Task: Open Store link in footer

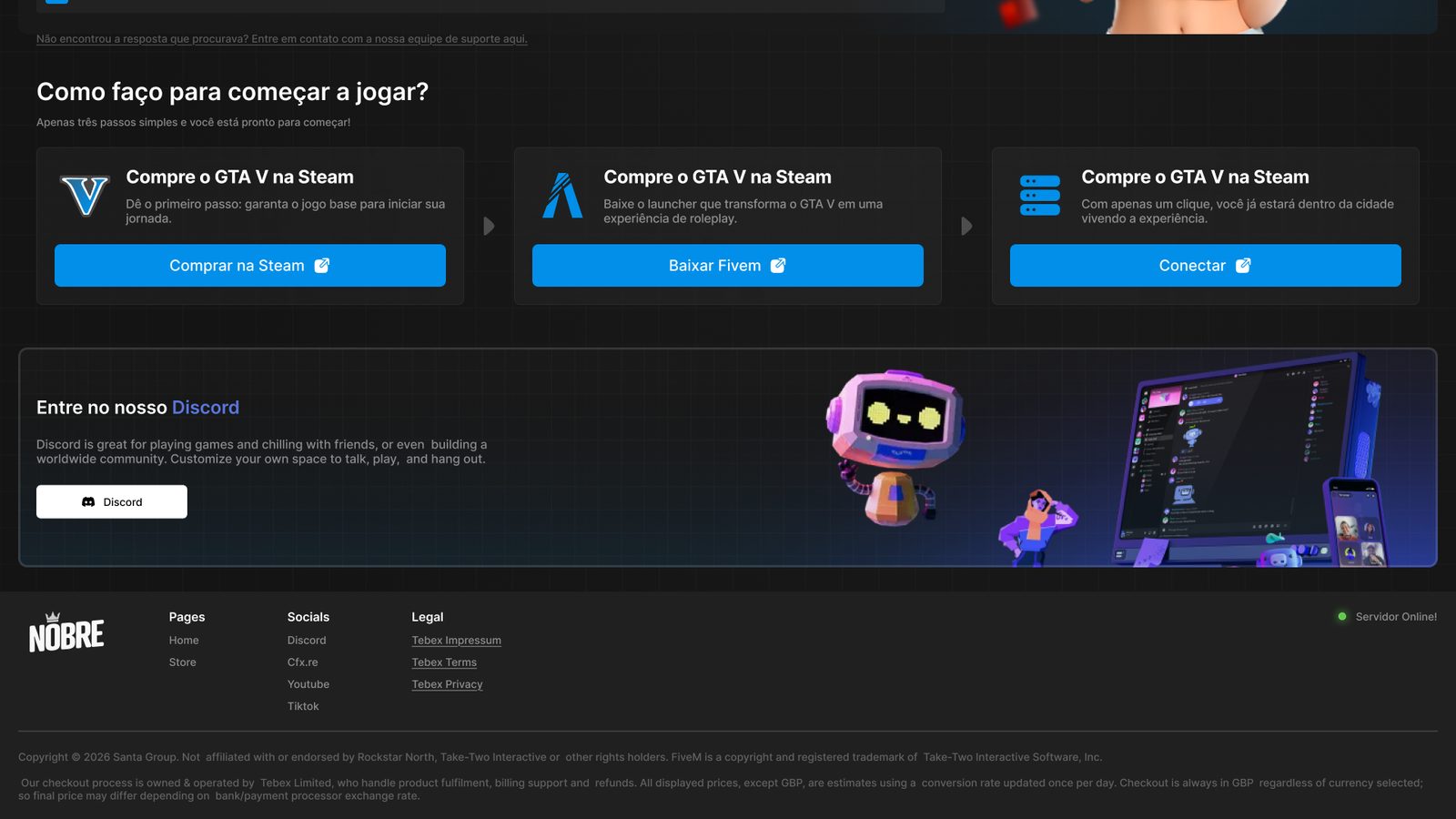Action: 183,662
